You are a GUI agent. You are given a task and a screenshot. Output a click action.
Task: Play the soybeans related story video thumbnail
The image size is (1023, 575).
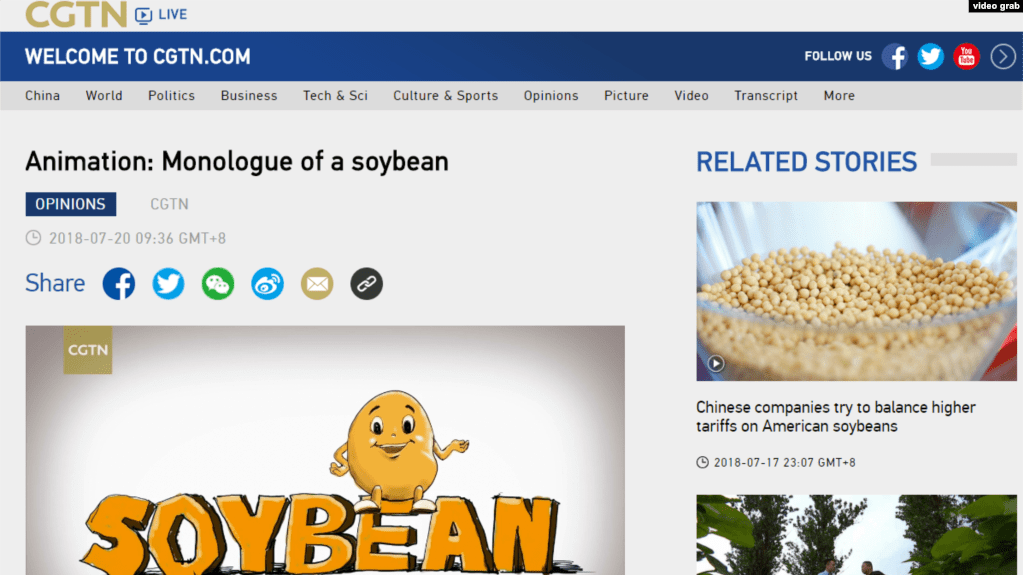(x=856, y=291)
